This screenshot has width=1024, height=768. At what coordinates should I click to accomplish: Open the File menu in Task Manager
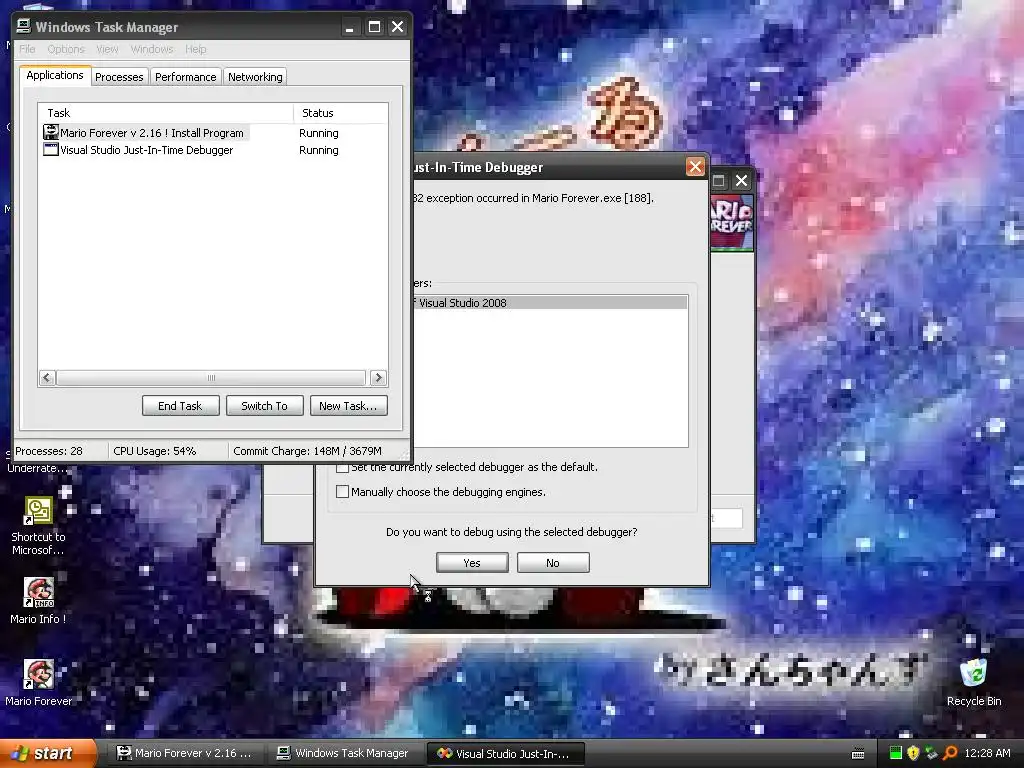(27, 49)
